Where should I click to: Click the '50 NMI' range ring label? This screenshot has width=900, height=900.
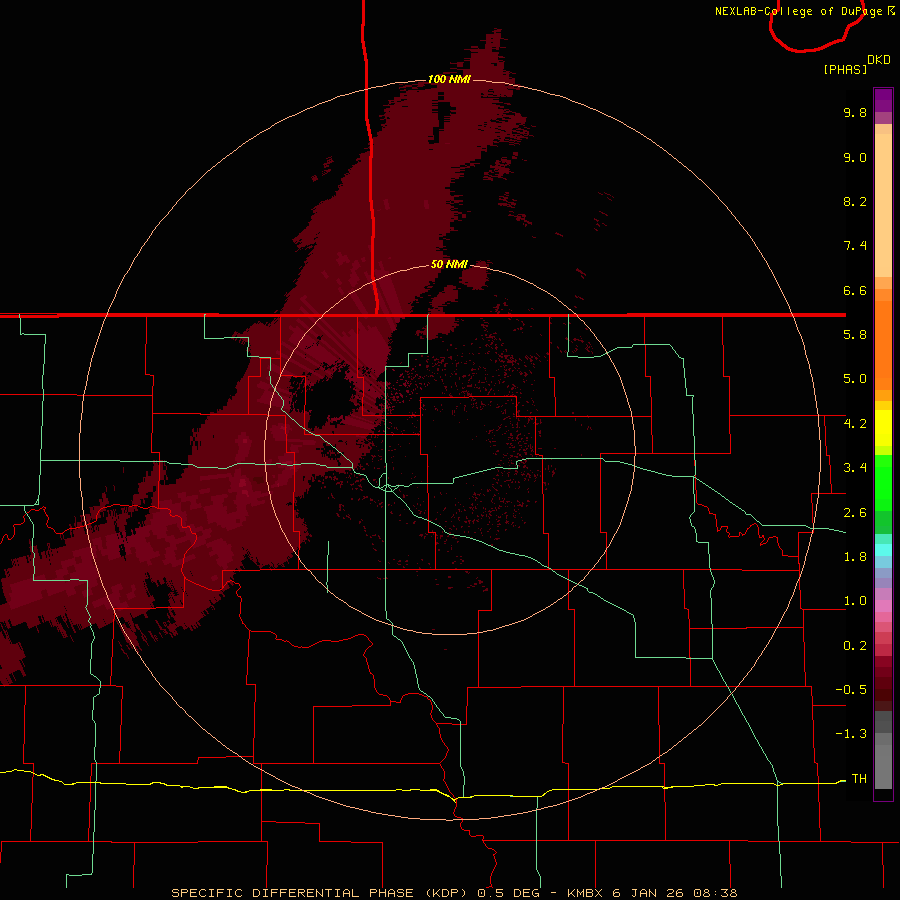pos(449,264)
